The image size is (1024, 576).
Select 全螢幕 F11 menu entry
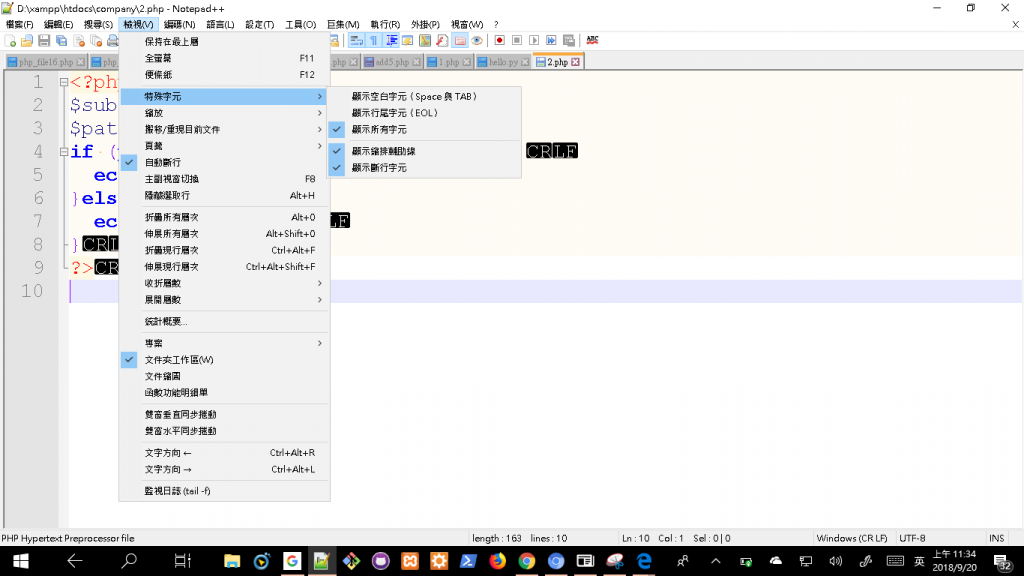click(x=224, y=58)
